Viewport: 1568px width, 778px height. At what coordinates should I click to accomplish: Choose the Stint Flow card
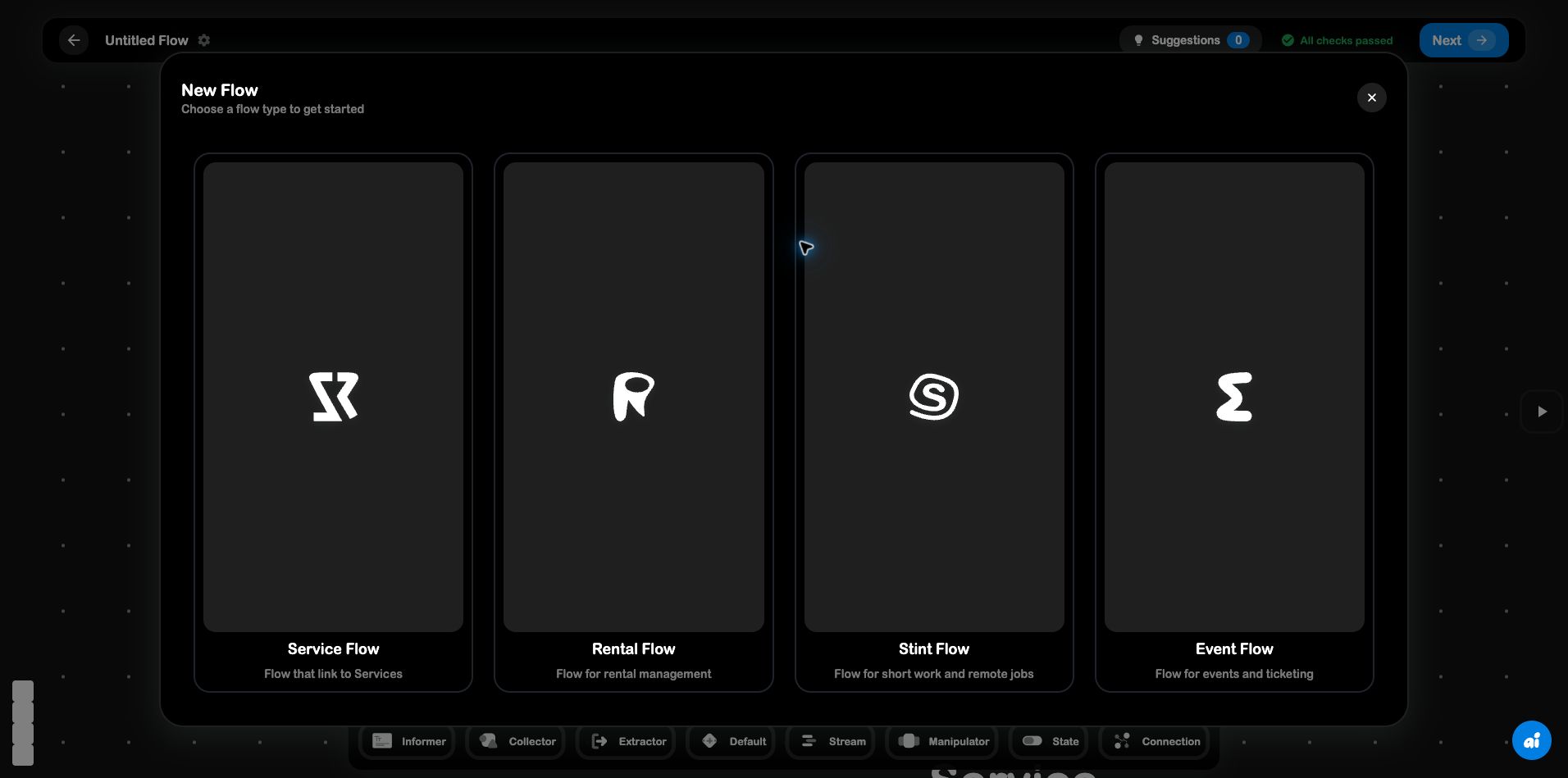coord(934,422)
